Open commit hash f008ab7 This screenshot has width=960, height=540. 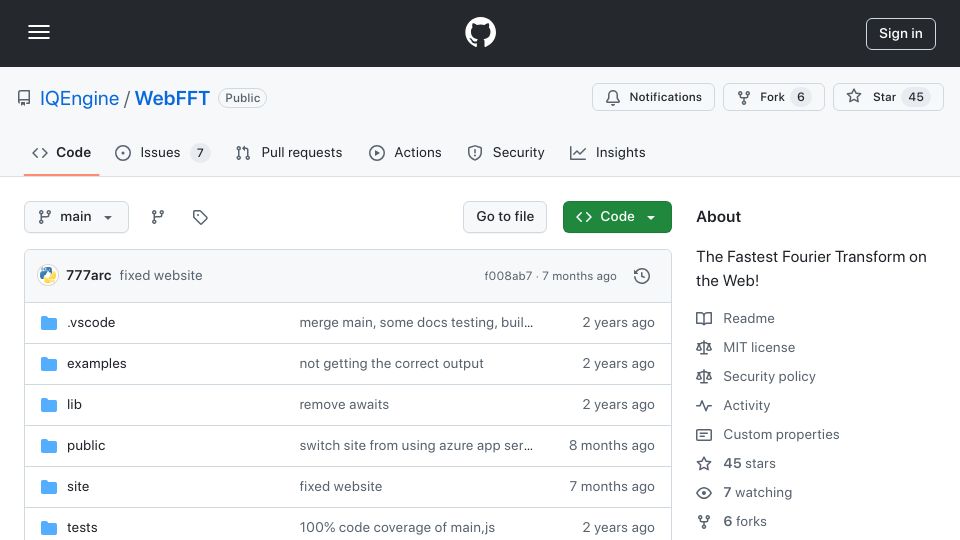coord(508,276)
